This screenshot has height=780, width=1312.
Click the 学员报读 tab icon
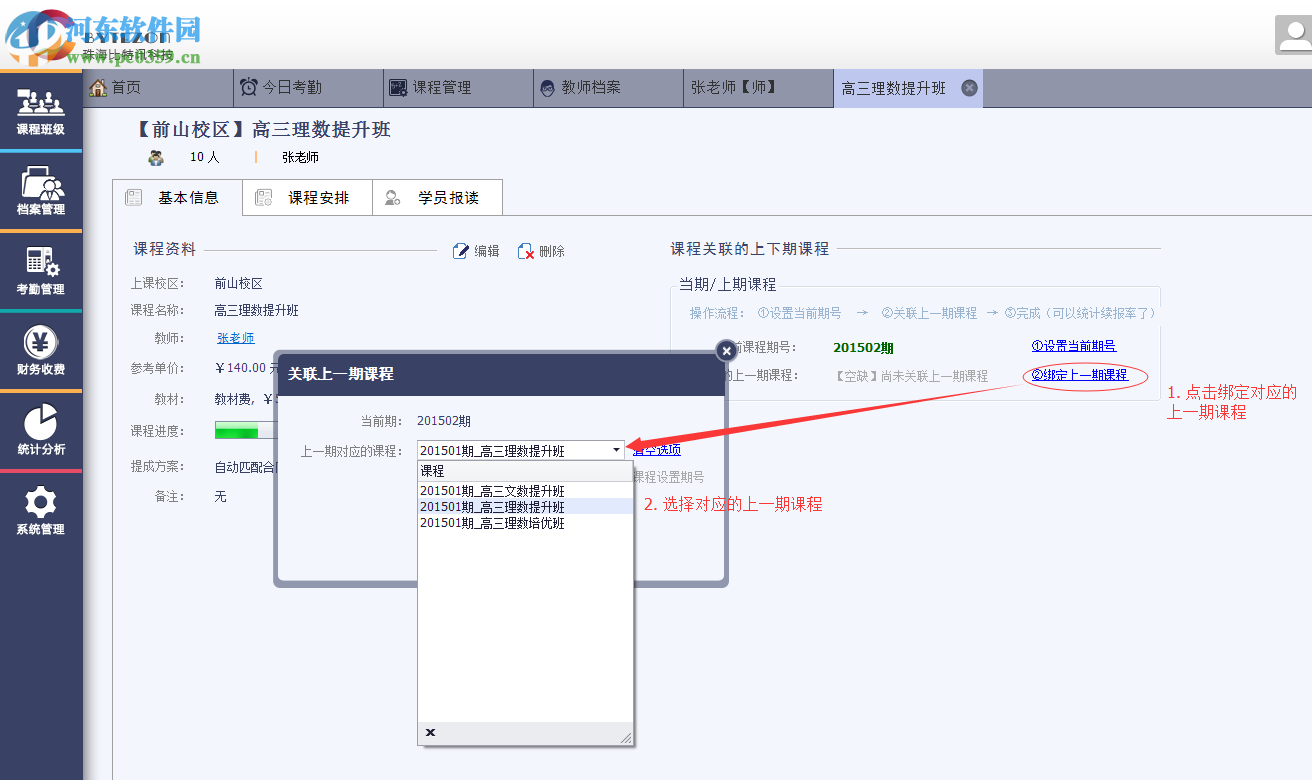pos(393,198)
